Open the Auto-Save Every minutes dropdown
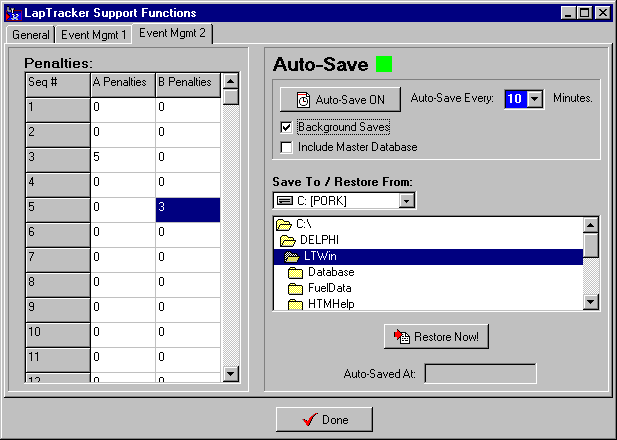Image resolution: width=617 pixels, height=440 pixels. pos(535,99)
